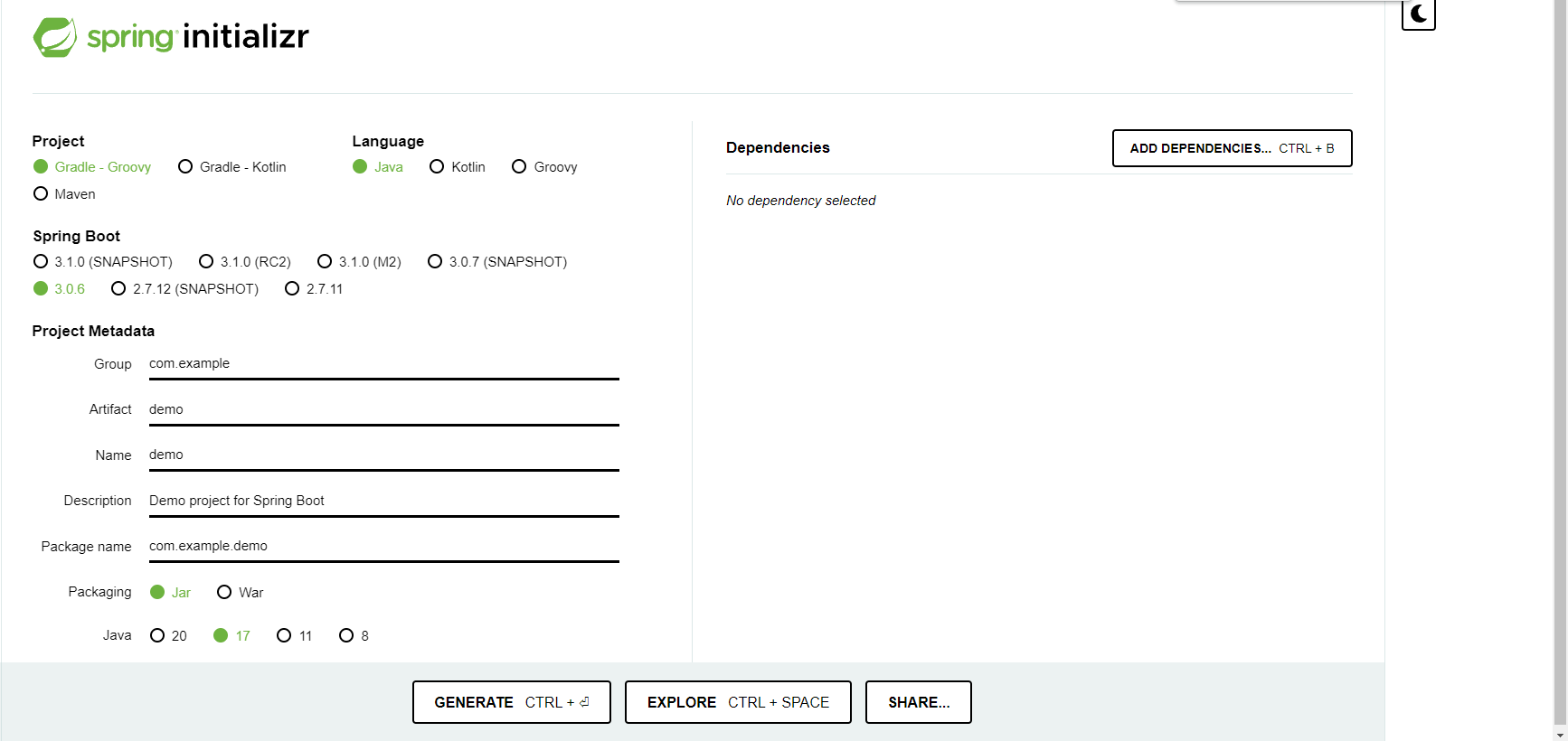Click the page vertical scrollbar
Image resolution: width=1568 pixels, height=741 pixels.
[1560, 361]
